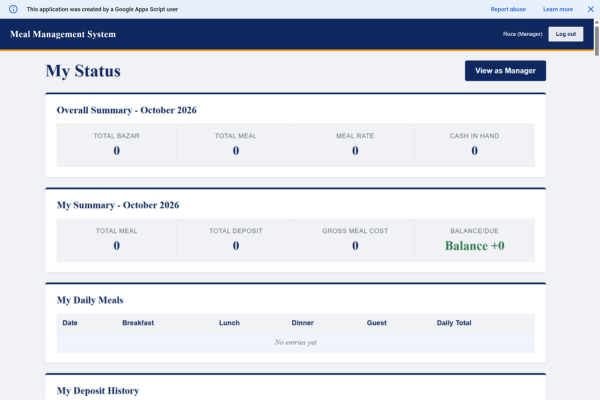The image size is (600, 400).
Task: Click the Meal Management System title
Action: pos(63,34)
